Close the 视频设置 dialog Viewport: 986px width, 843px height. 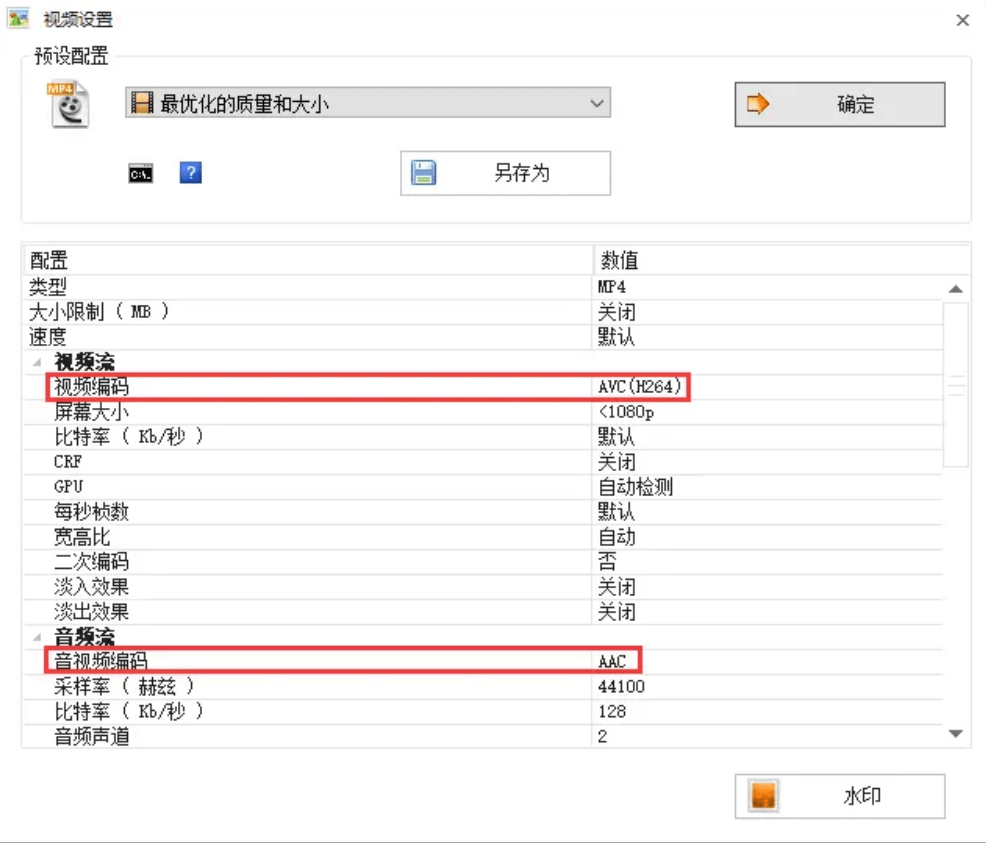[x=962, y=20]
